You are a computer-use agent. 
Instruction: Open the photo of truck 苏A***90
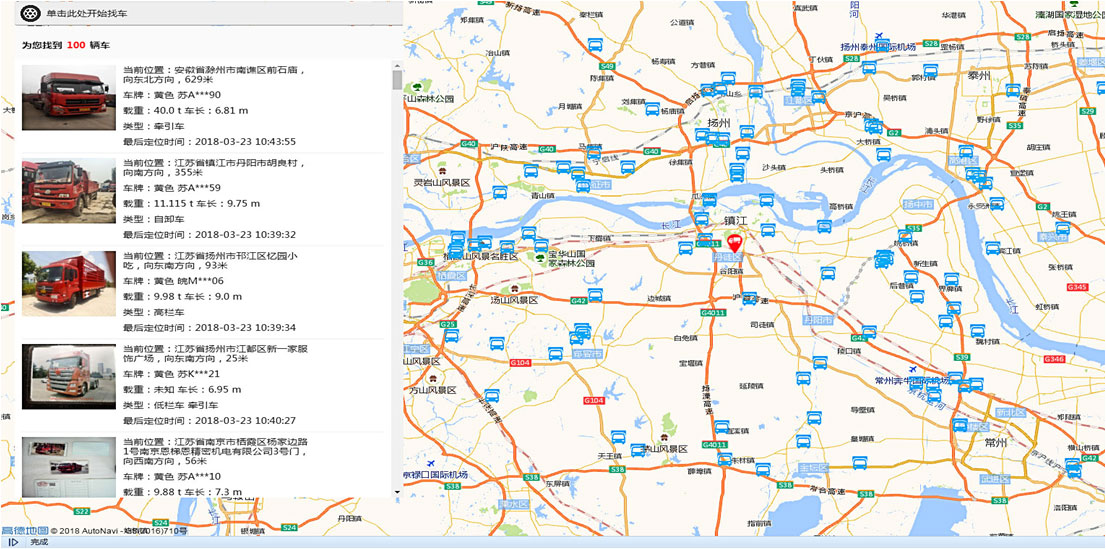pos(69,99)
